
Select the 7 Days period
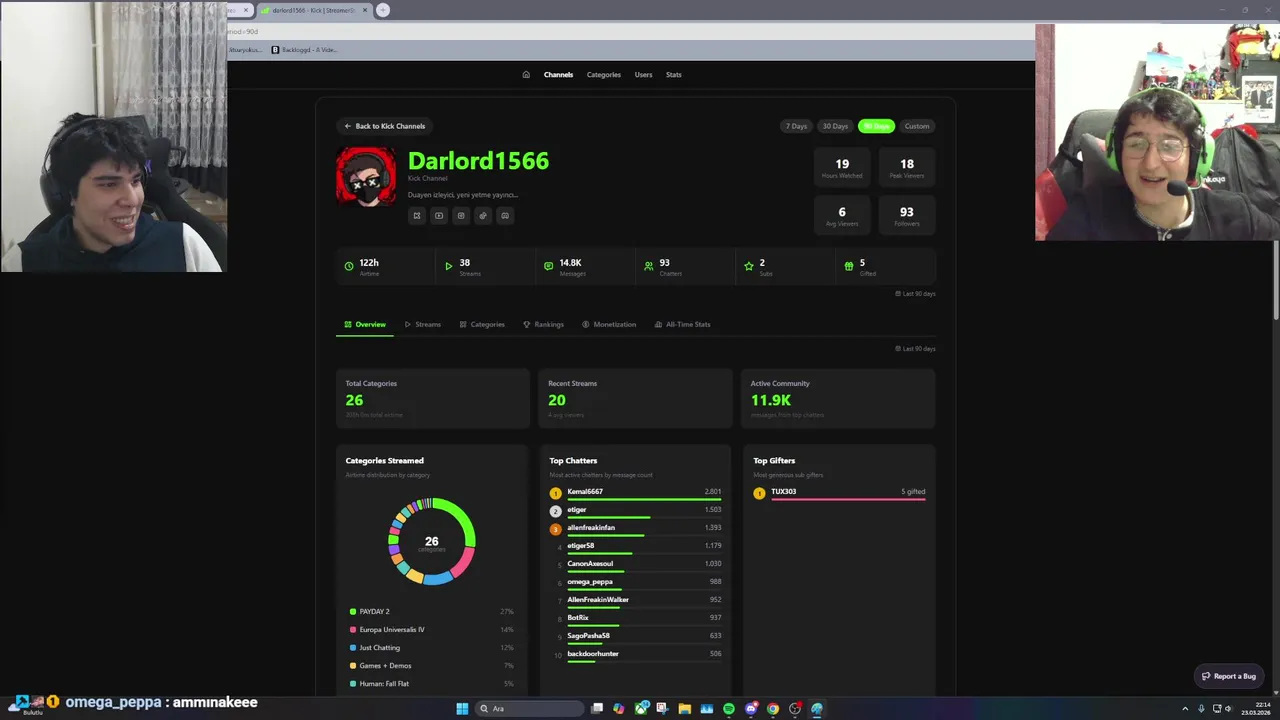click(x=796, y=126)
